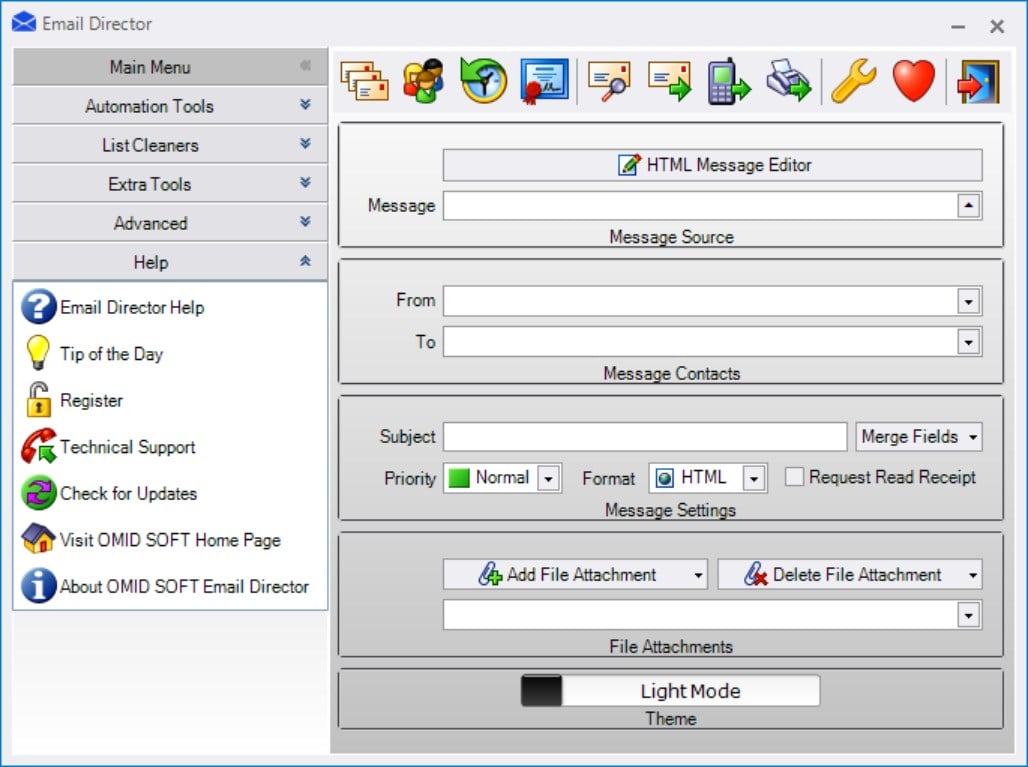Open the HTML Message Editor button

tap(713, 165)
